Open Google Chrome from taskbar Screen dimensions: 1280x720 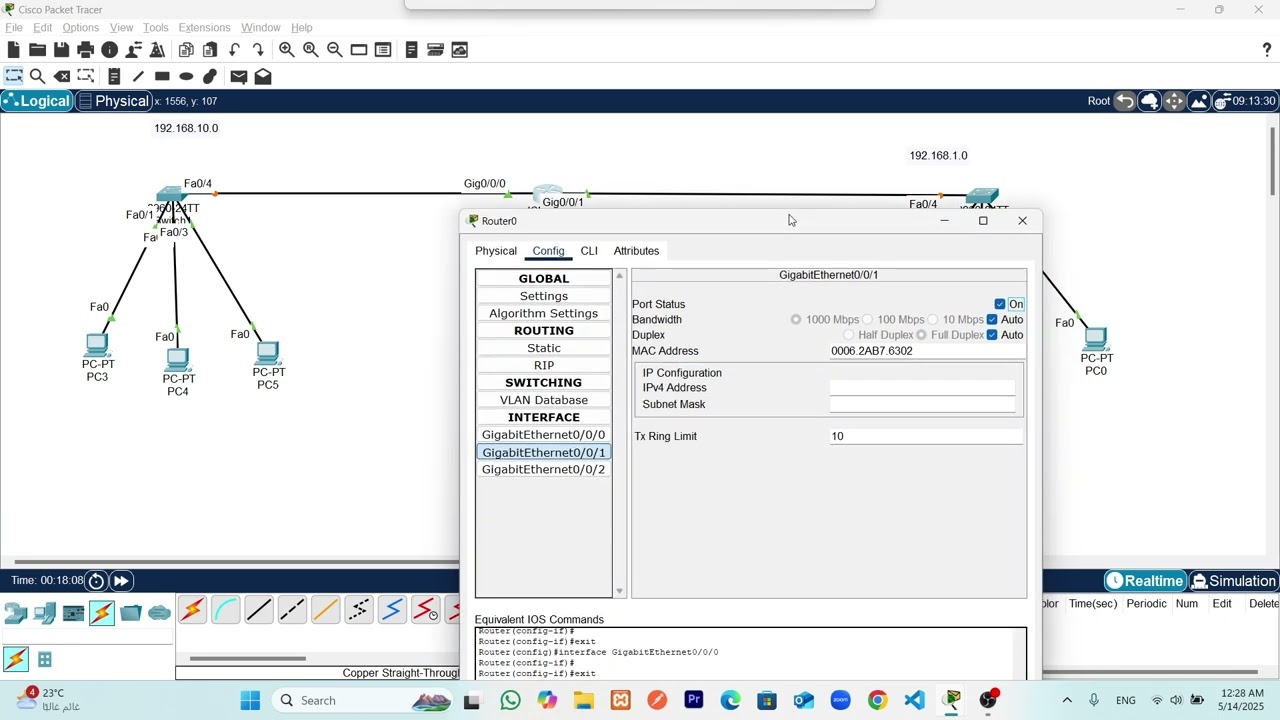click(x=877, y=700)
